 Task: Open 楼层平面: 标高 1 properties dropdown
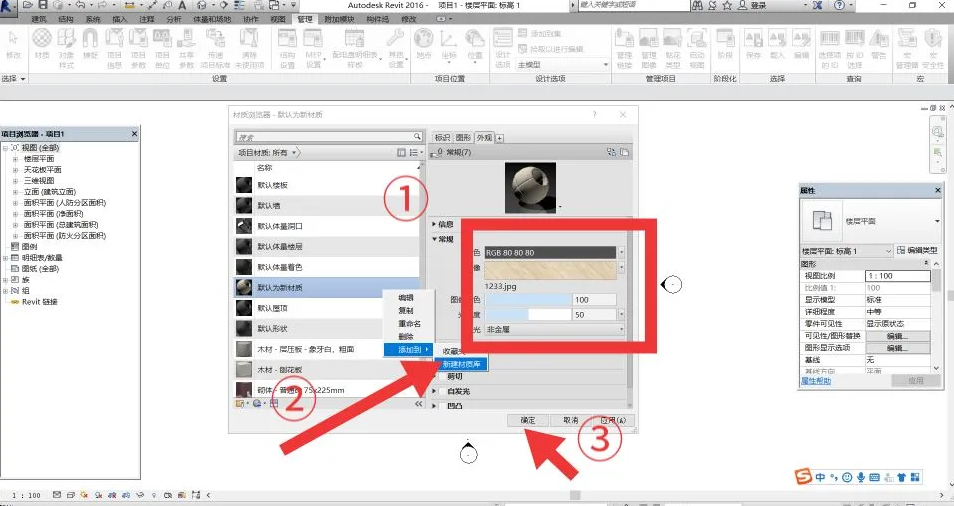point(846,251)
